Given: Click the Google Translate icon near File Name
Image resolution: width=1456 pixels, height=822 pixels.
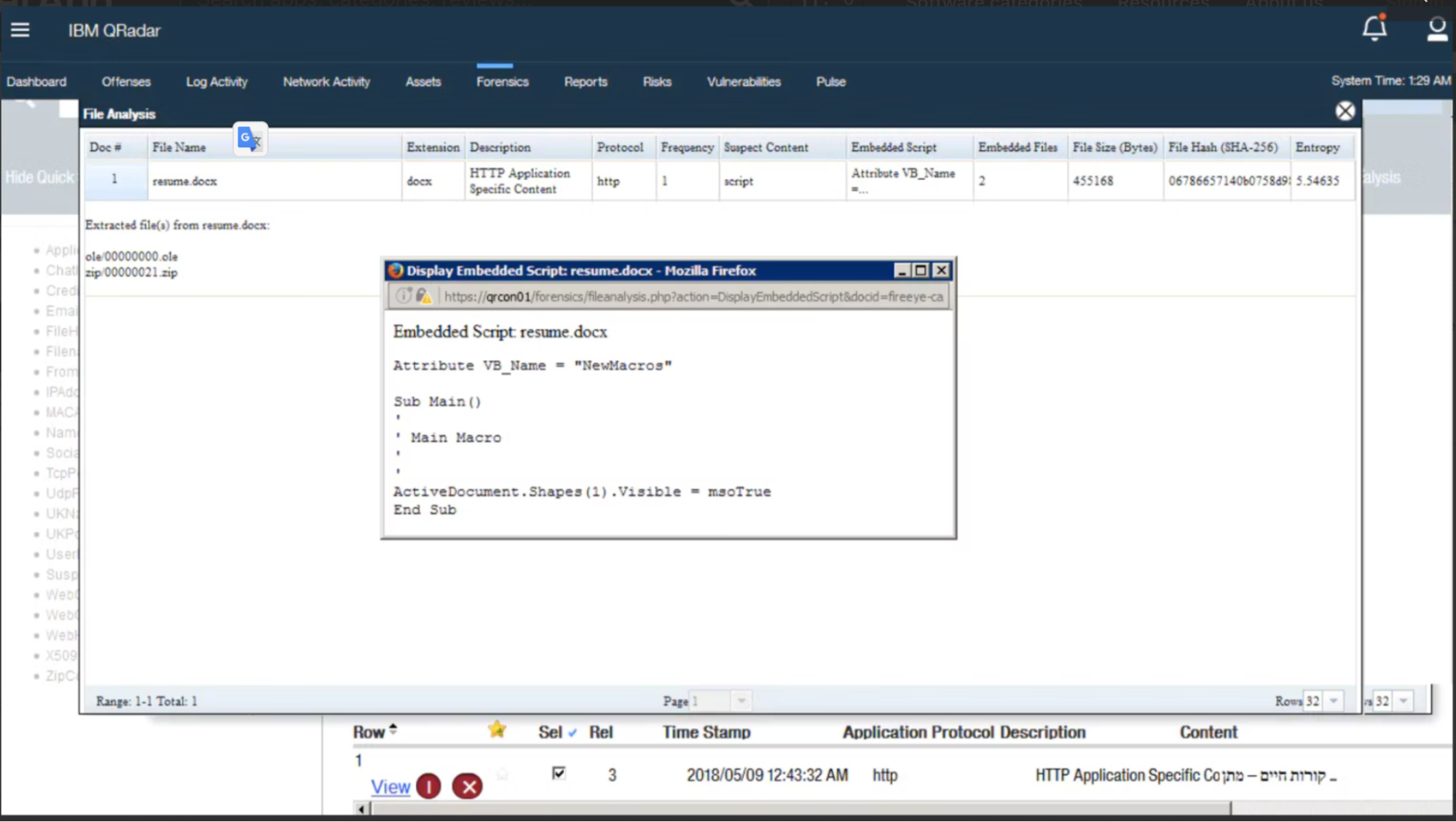Looking at the screenshot, I should (x=249, y=138).
